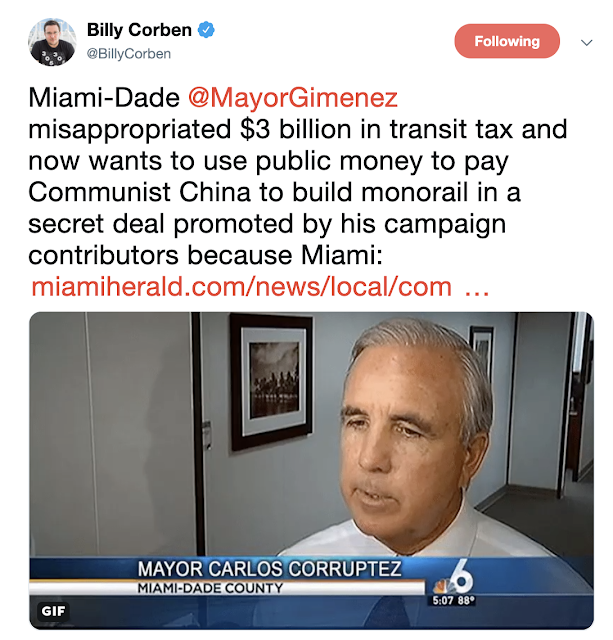Visit the @BillyCorben handle
Viewport: 613px width, 640px height.
tap(129, 53)
